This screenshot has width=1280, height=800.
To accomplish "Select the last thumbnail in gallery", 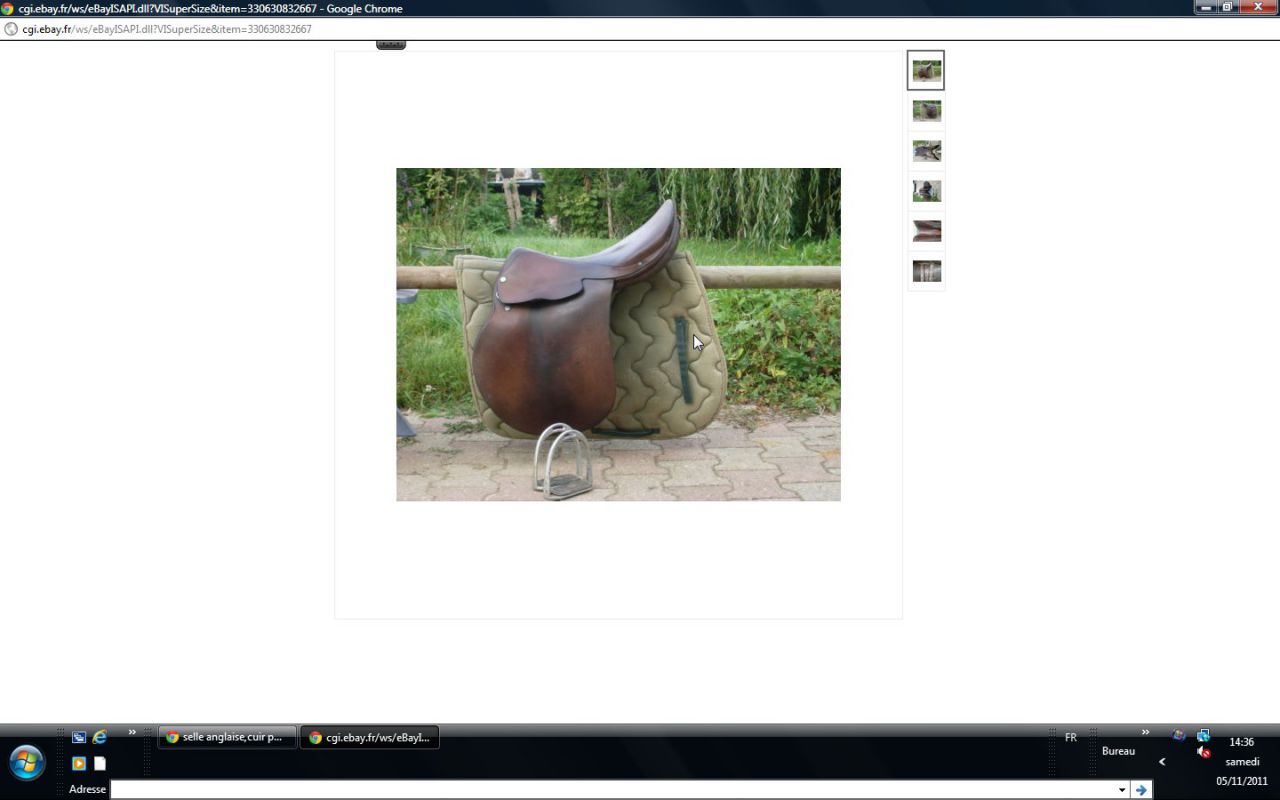I will pyautogui.click(x=926, y=271).
